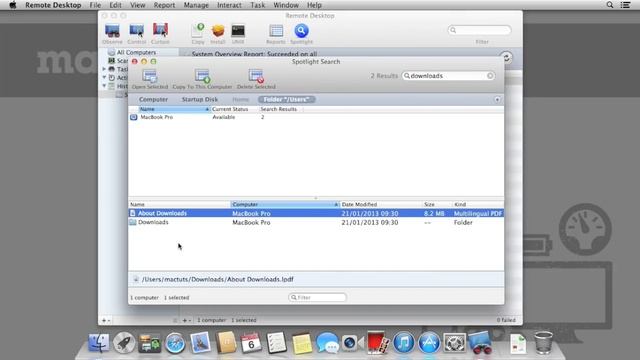Click Delete Selected icon
The image size is (640, 360).
[x=256, y=76]
